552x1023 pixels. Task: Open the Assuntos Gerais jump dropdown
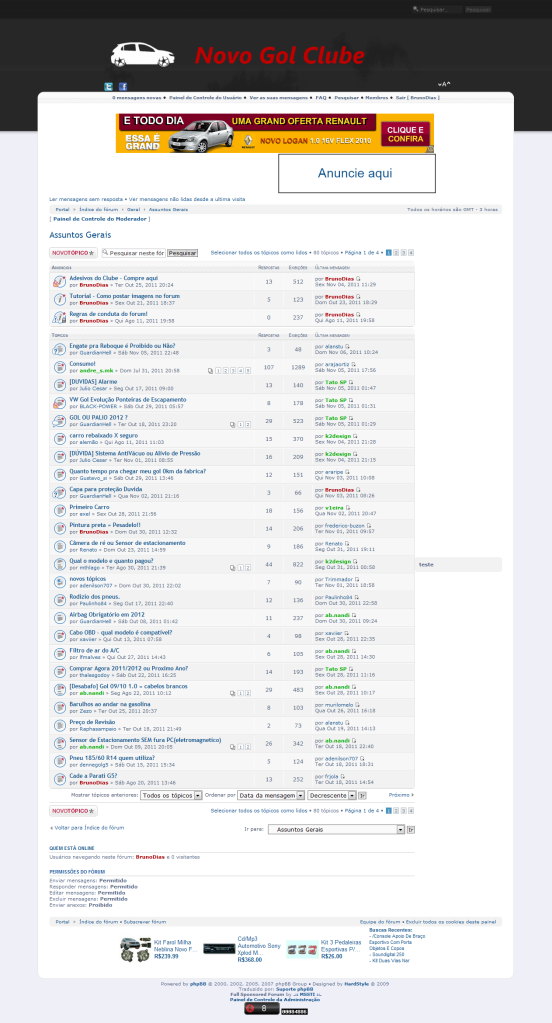[x=337, y=830]
